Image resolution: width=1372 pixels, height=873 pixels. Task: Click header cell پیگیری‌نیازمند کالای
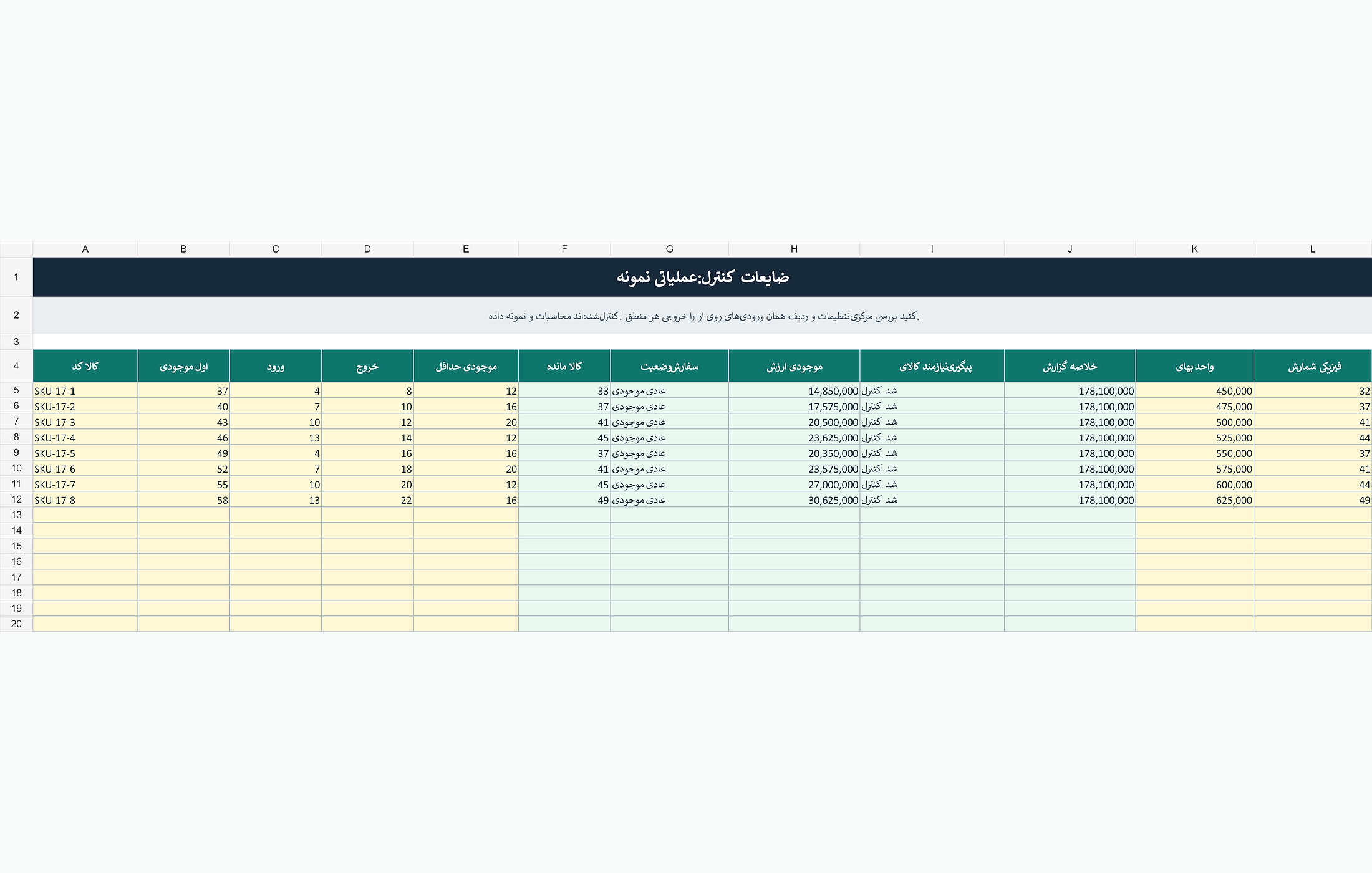click(932, 366)
